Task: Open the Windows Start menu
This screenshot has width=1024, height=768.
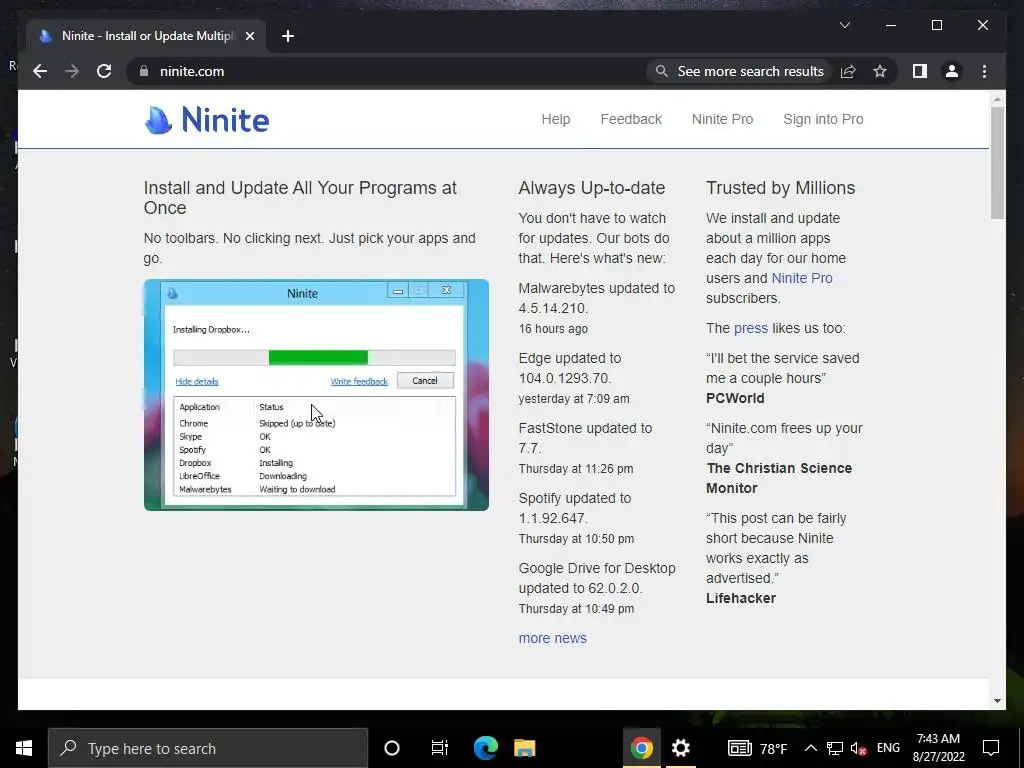Action: (x=24, y=748)
